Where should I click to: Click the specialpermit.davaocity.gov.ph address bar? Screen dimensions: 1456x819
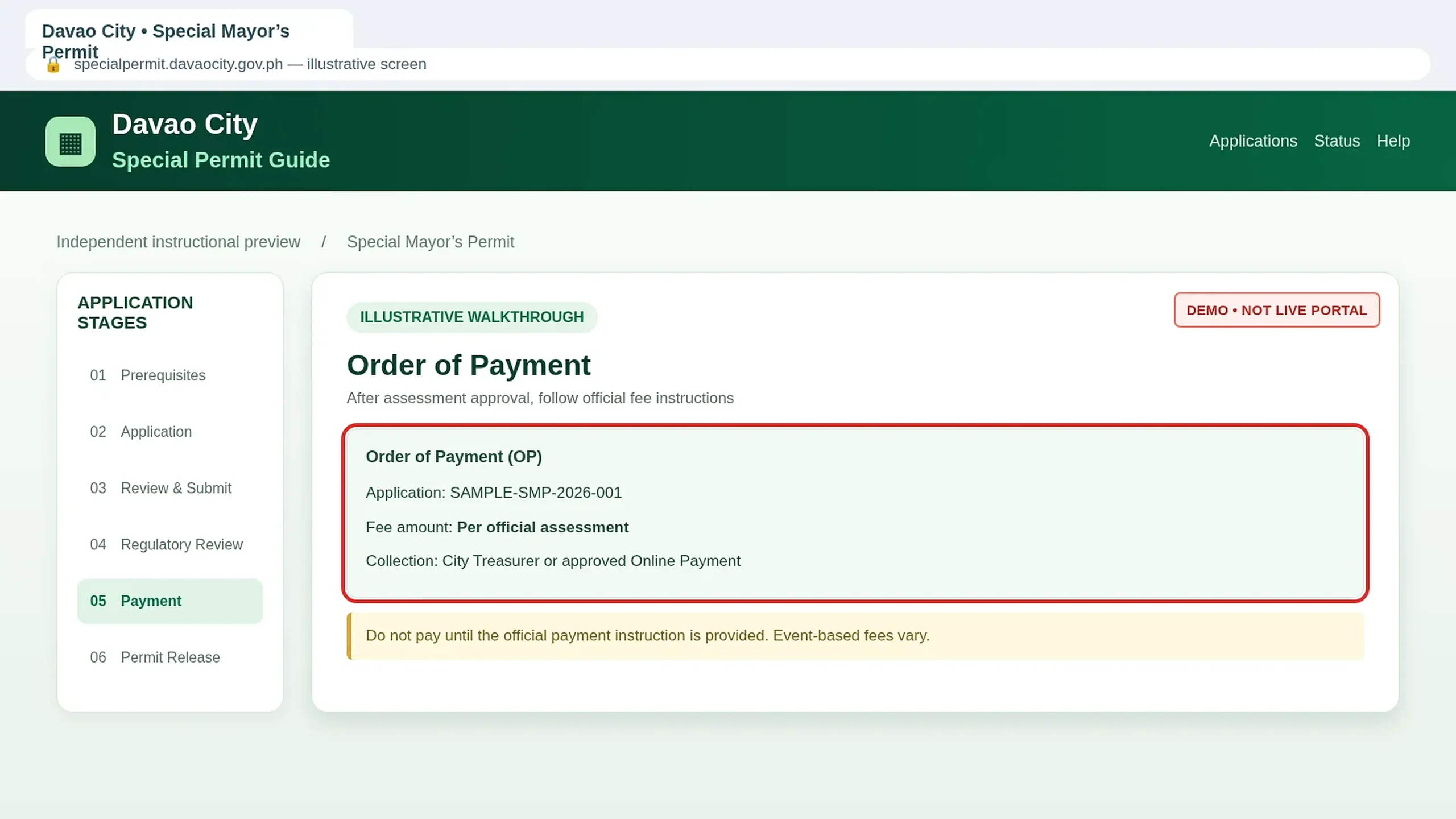coord(727,64)
